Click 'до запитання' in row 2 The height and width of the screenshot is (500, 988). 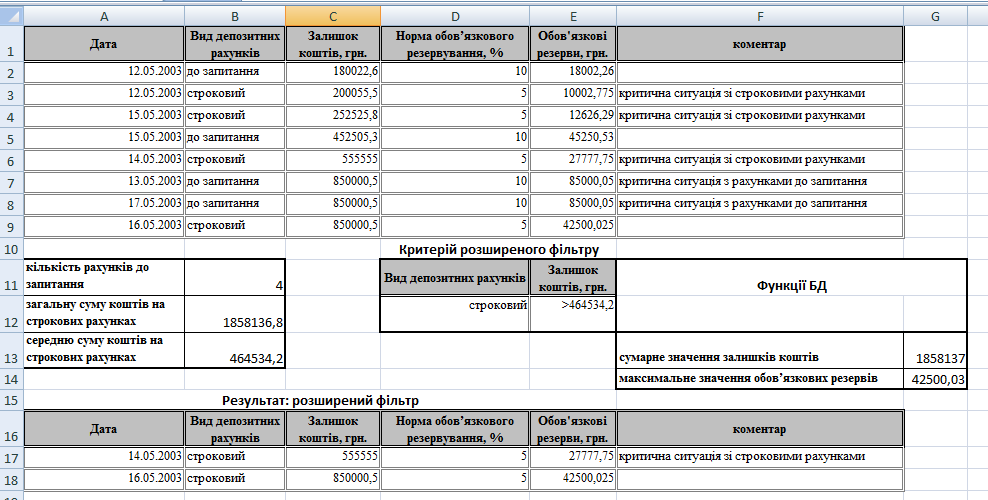235,72
